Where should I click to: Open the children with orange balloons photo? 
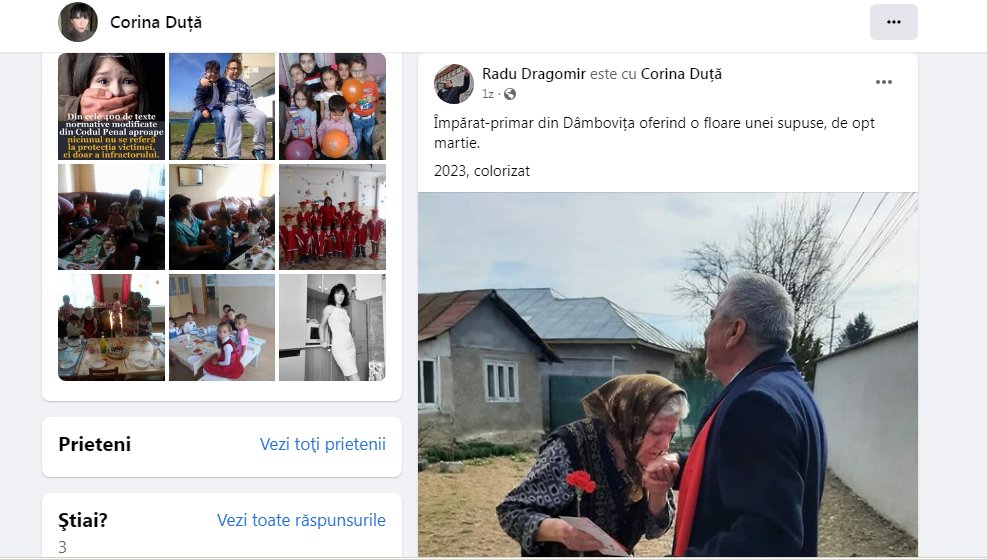(x=332, y=106)
